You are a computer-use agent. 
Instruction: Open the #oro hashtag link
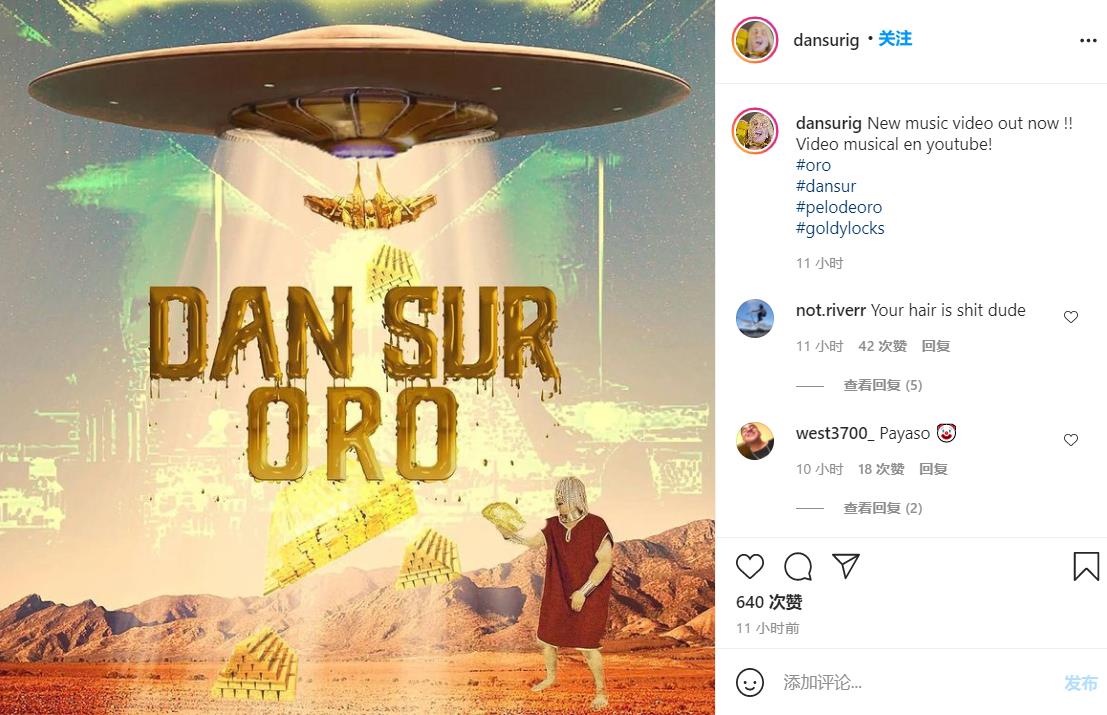coord(813,165)
